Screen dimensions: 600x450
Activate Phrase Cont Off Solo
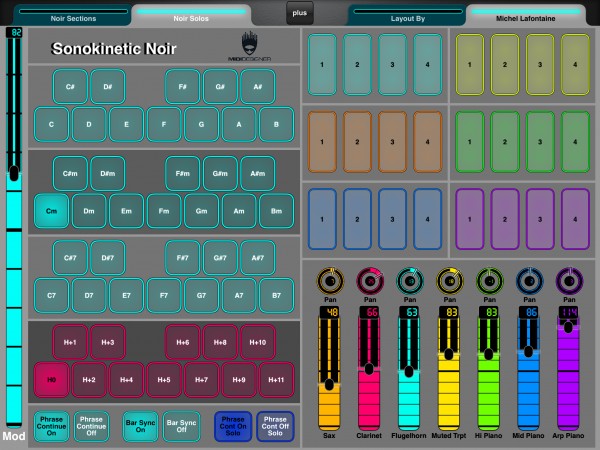(275, 426)
